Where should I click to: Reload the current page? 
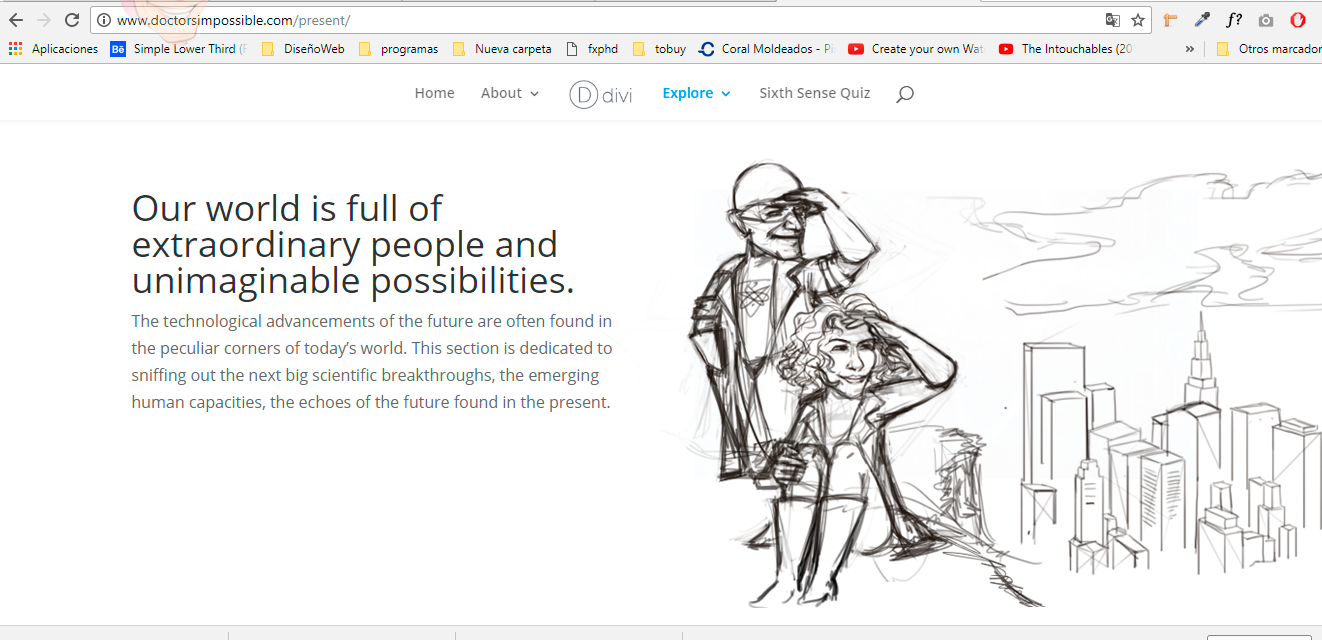click(x=72, y=20)
